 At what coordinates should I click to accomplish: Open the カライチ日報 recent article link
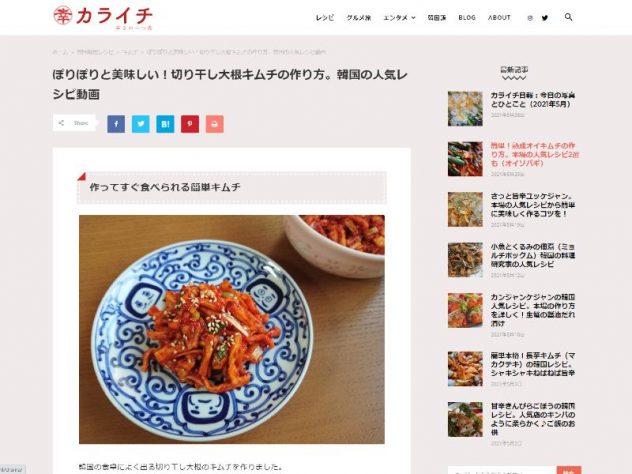point(532,100)
